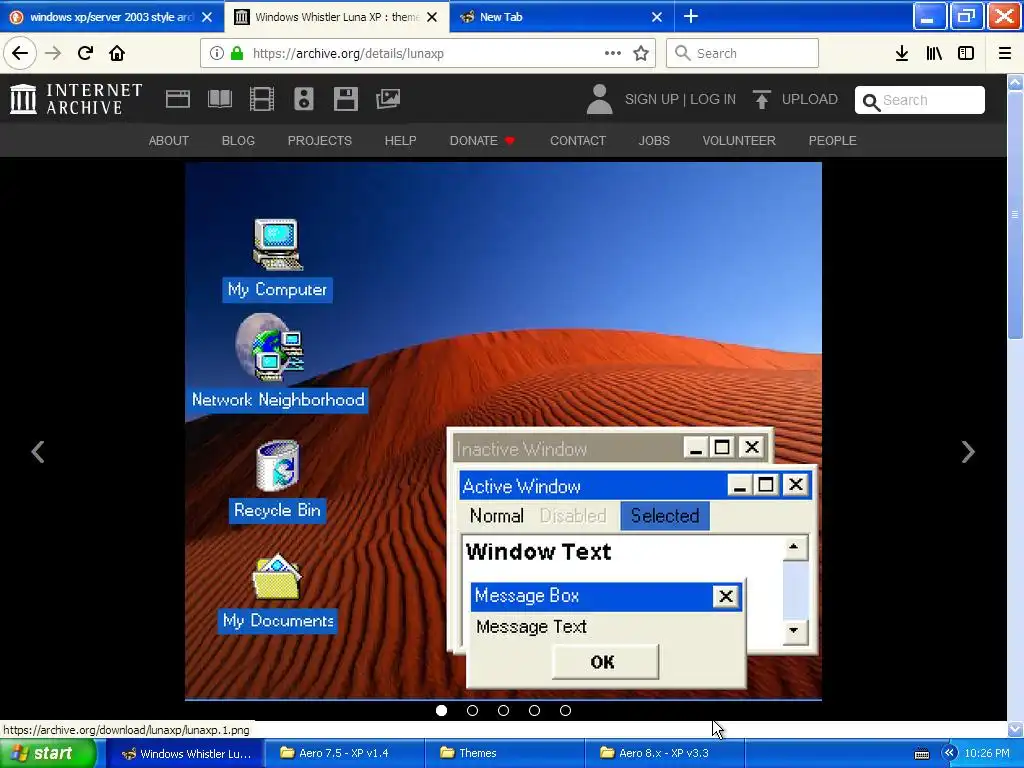Close the Windows Whistler Luna XP tab
This screenshot has height=768, width=1024.
click(x=432, y=17)
